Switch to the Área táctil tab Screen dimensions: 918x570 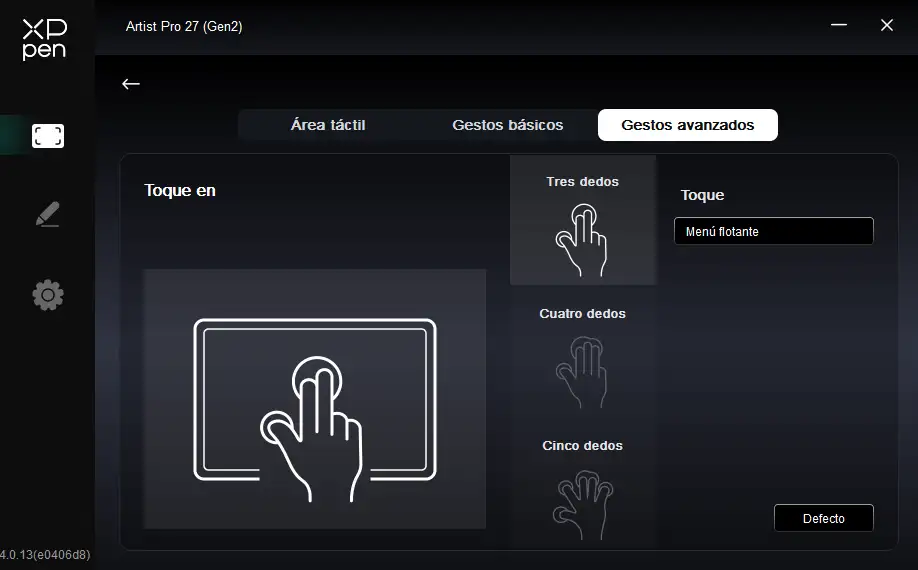[x=327, y=125]
